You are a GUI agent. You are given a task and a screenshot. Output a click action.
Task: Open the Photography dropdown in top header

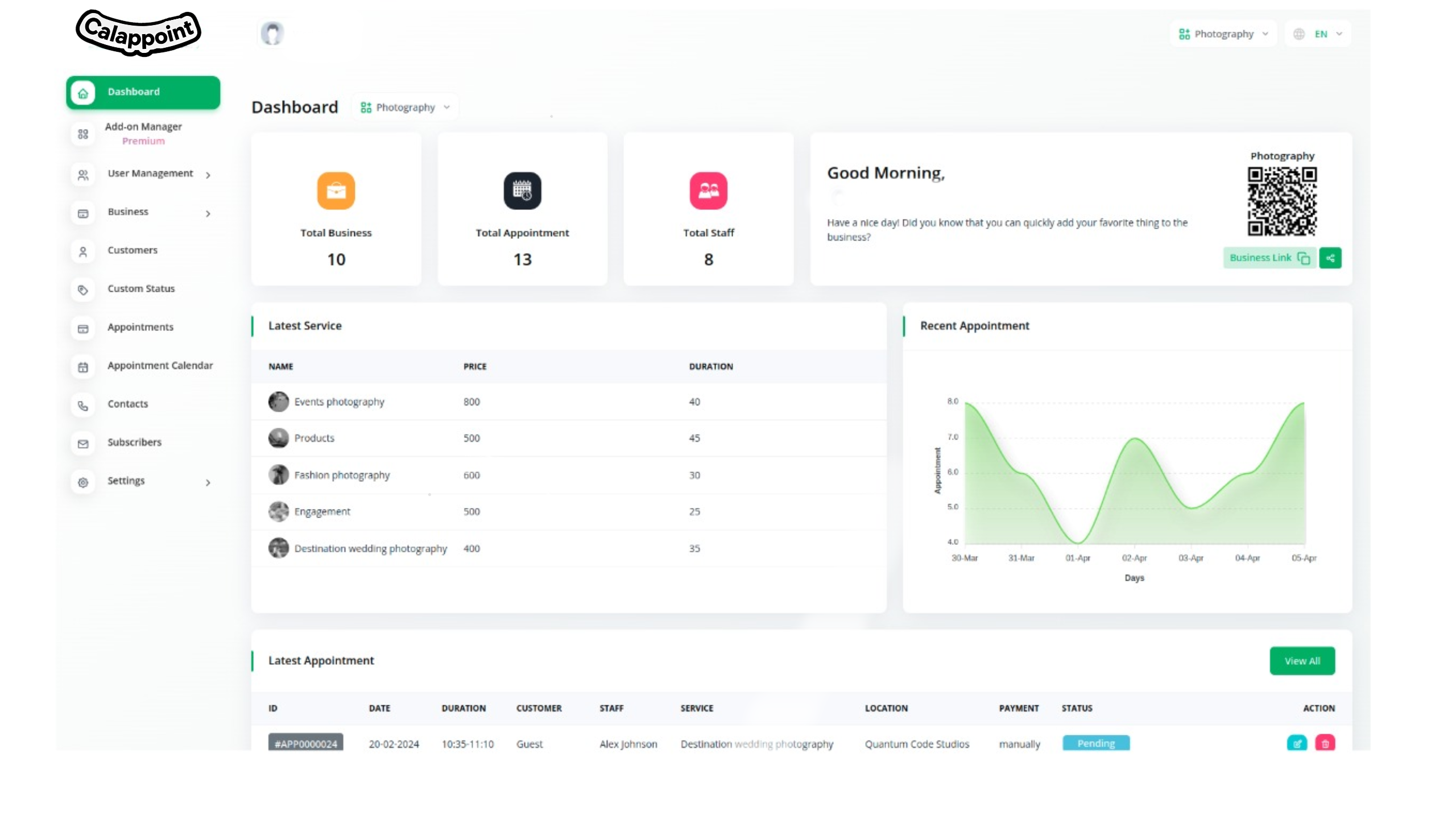[x=1223, y=34]
